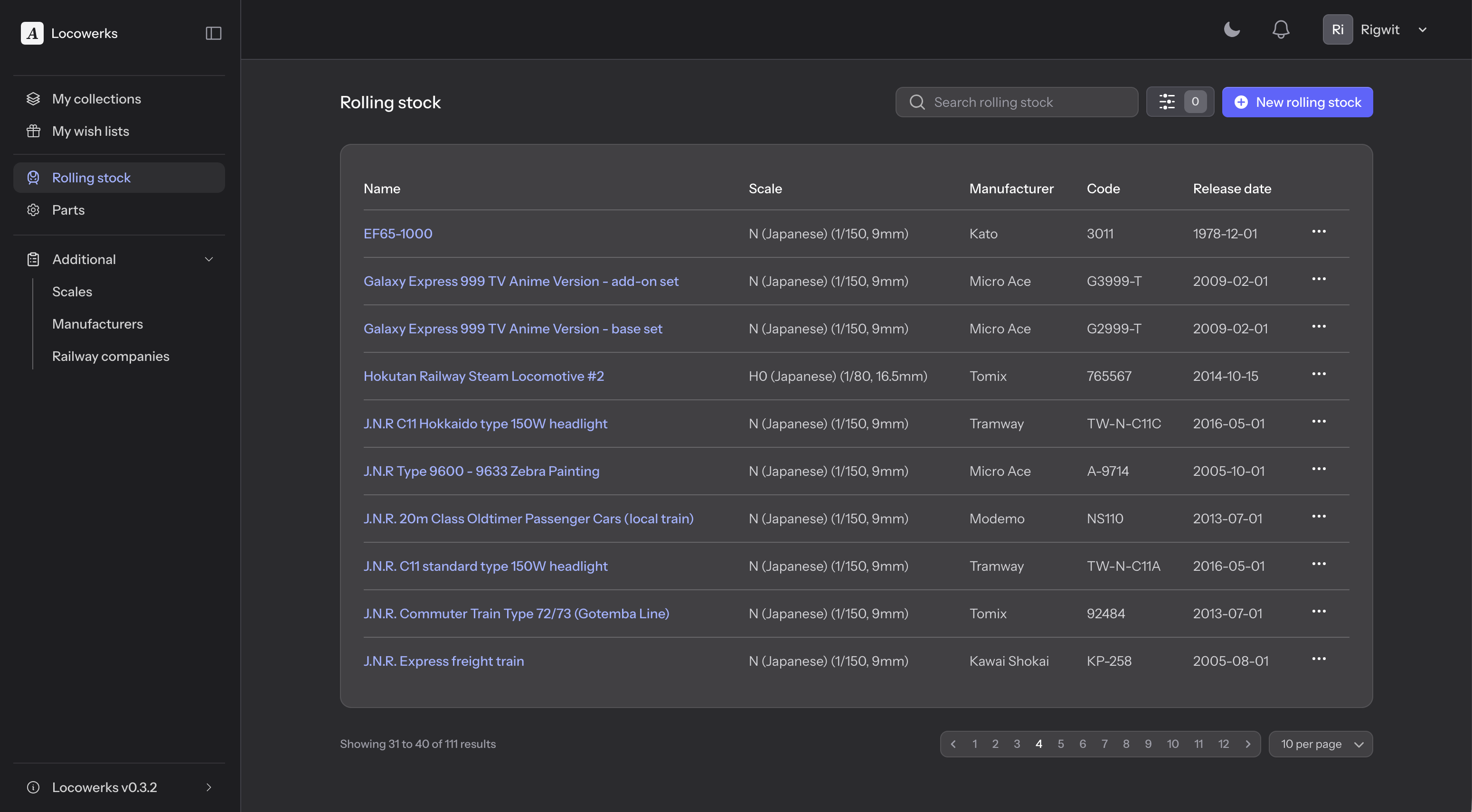Go to page 7
Screen dimensions: 1472x812
pos(1104,744)
